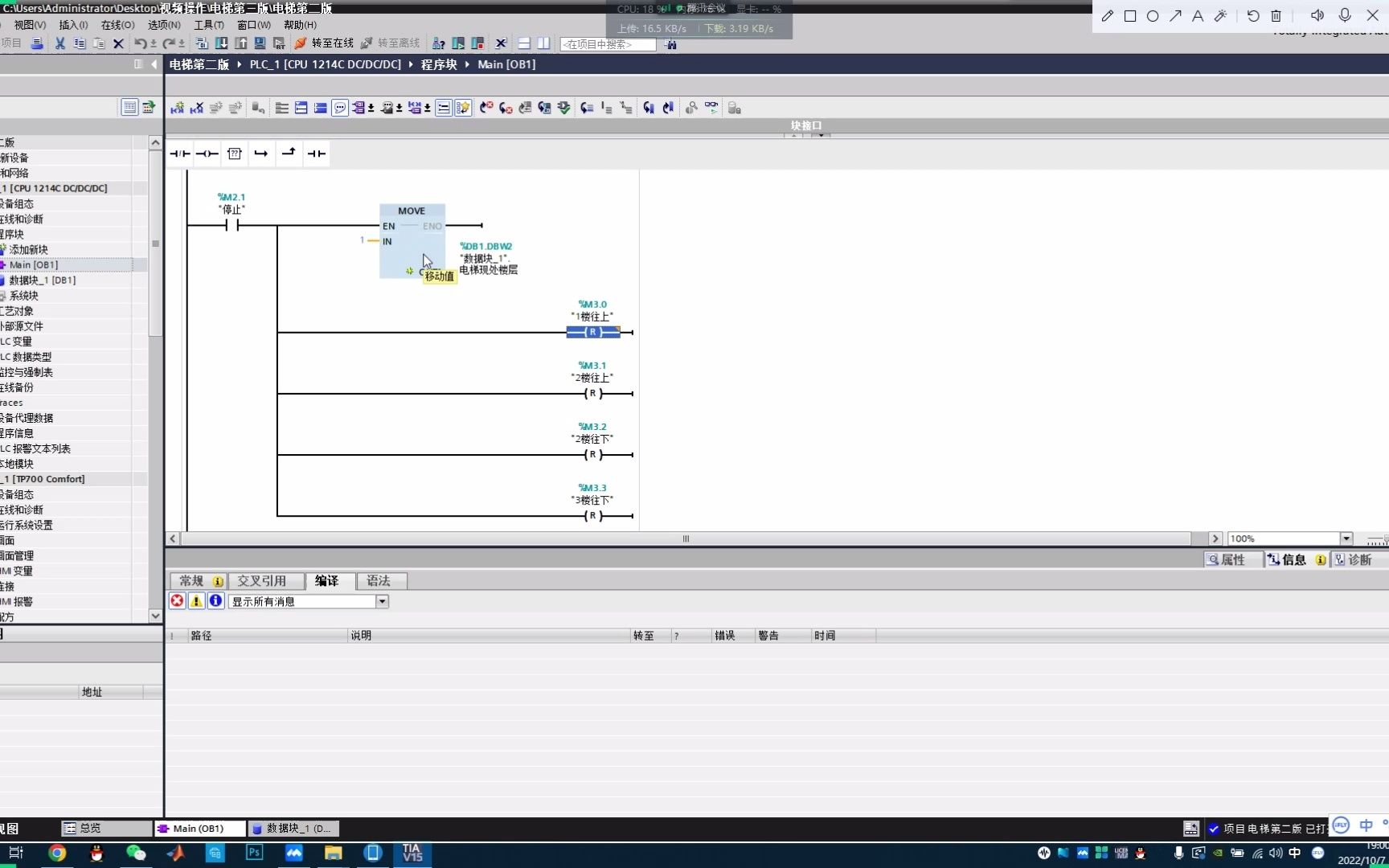Screen dimensions: 1389x868
Task: Click editor horizontal scrollbar thumb
Action: [686, 538]
